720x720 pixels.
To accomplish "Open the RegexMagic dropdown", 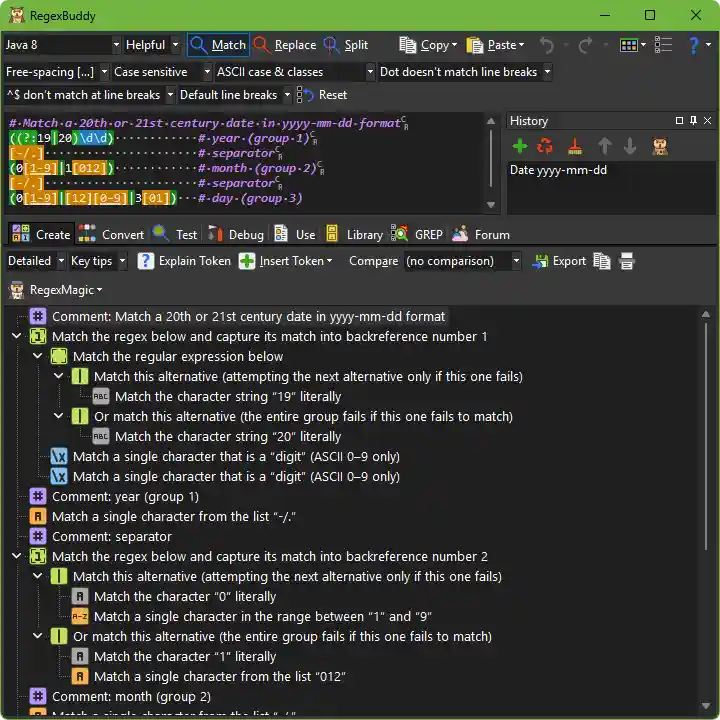I will (56, 290).
